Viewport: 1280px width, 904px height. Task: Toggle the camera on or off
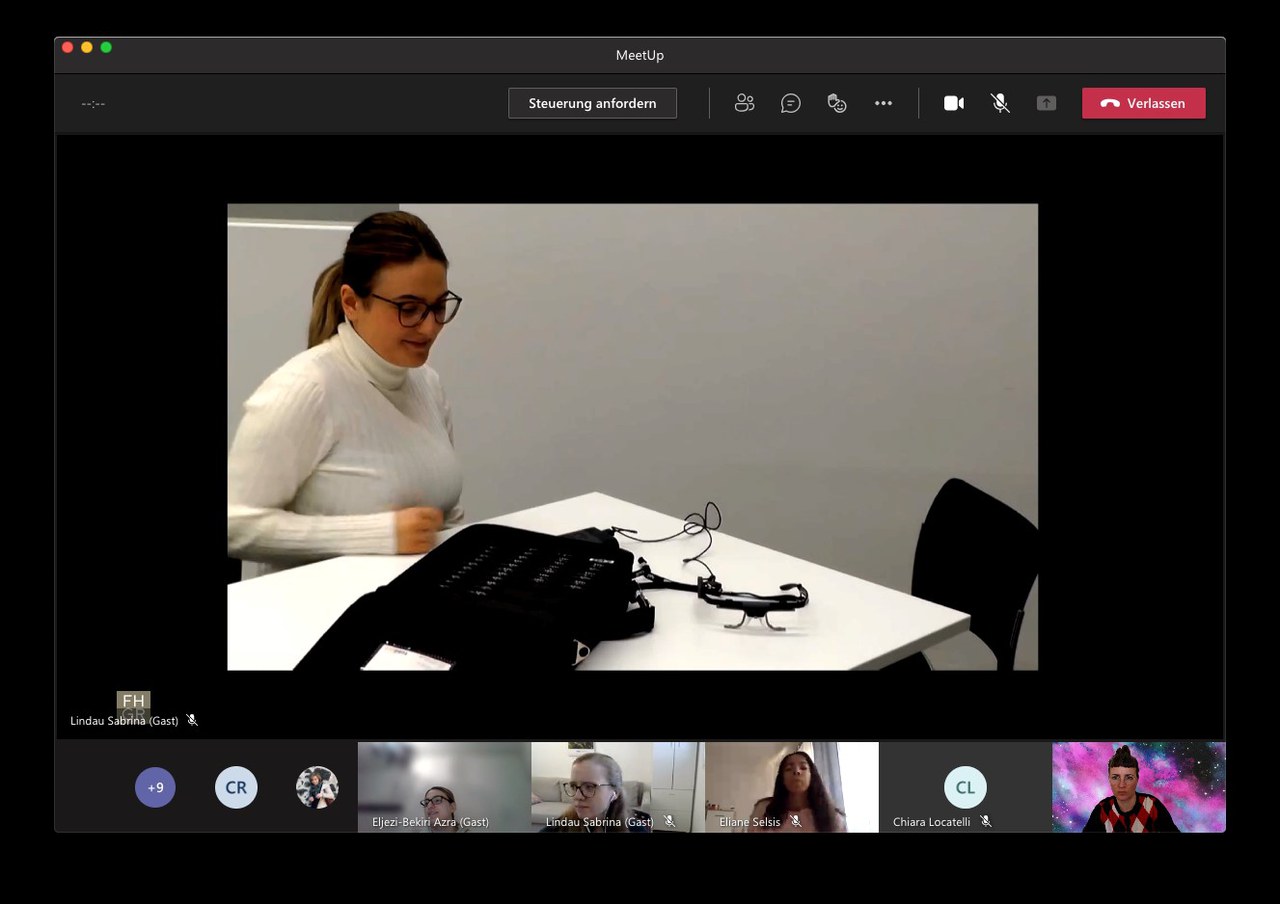[954, 103]
